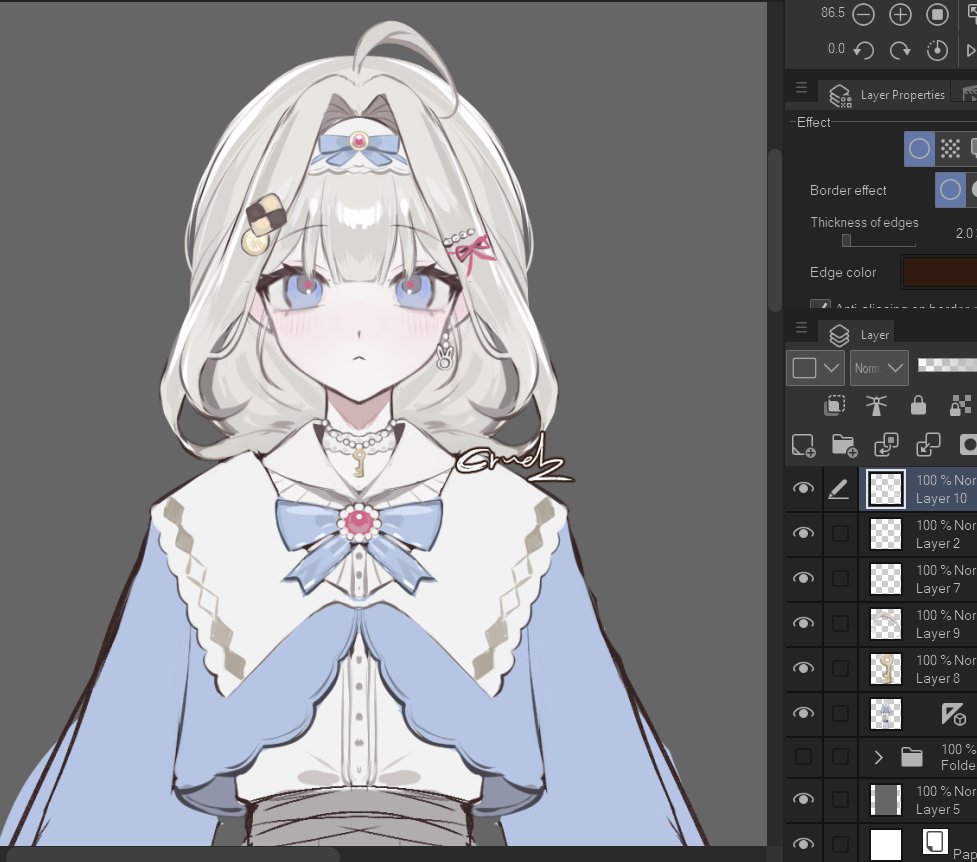
Task: Click the New Raster Layer icon
Action: coord(803,446)
